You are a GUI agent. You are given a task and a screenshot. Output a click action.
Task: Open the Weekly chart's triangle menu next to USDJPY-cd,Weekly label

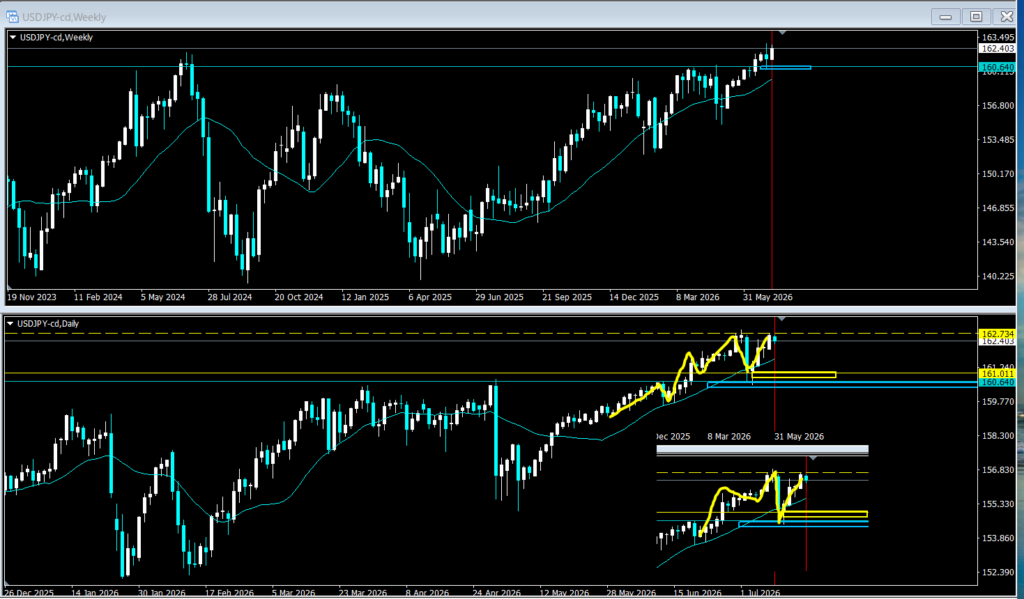(x=12, y=38)
